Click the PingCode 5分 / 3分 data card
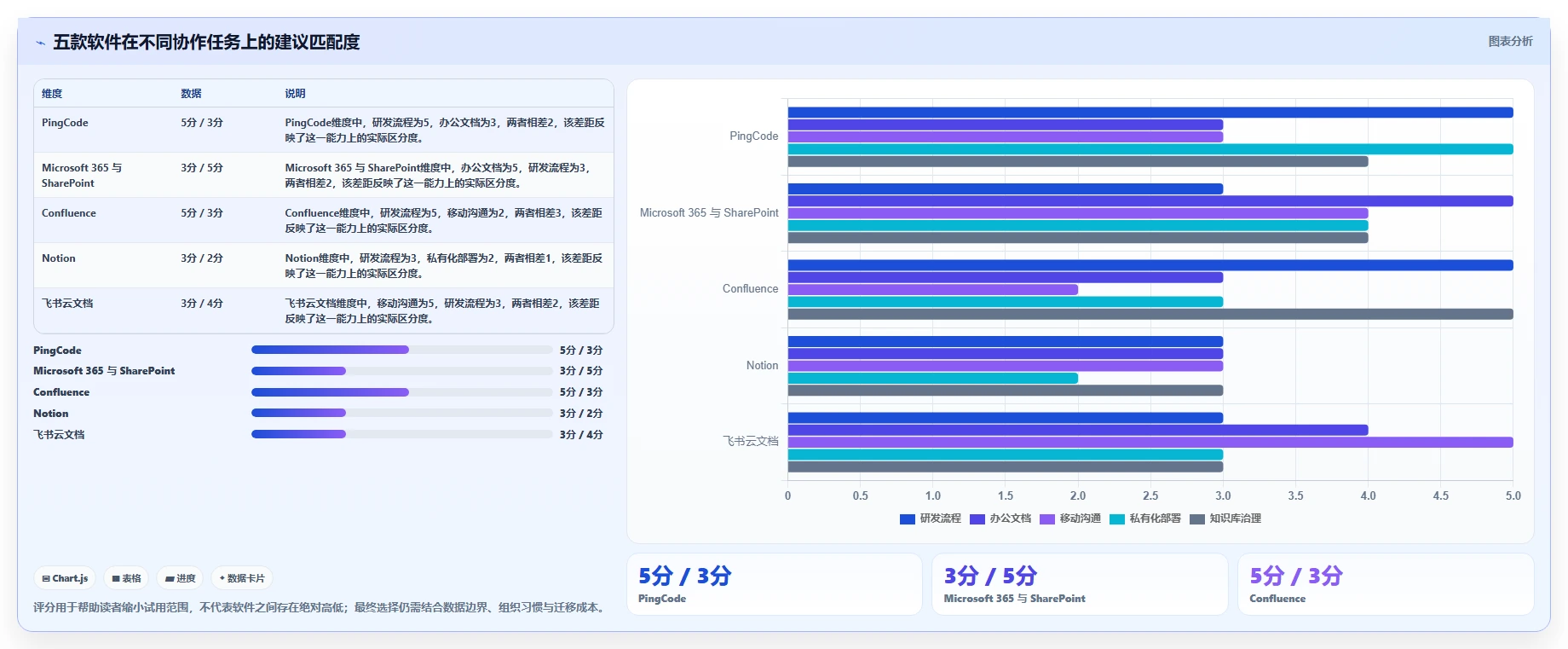 point(775,584)
